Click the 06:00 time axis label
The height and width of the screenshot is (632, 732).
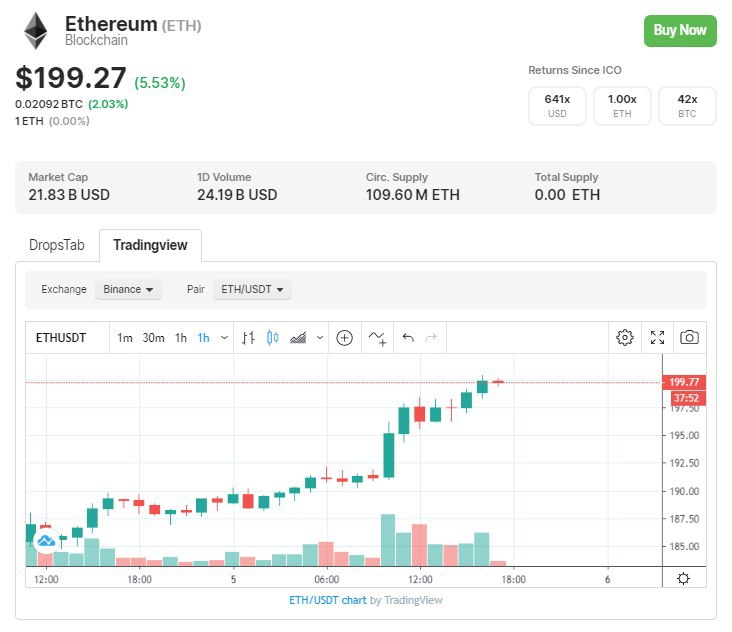pos(327,579)
